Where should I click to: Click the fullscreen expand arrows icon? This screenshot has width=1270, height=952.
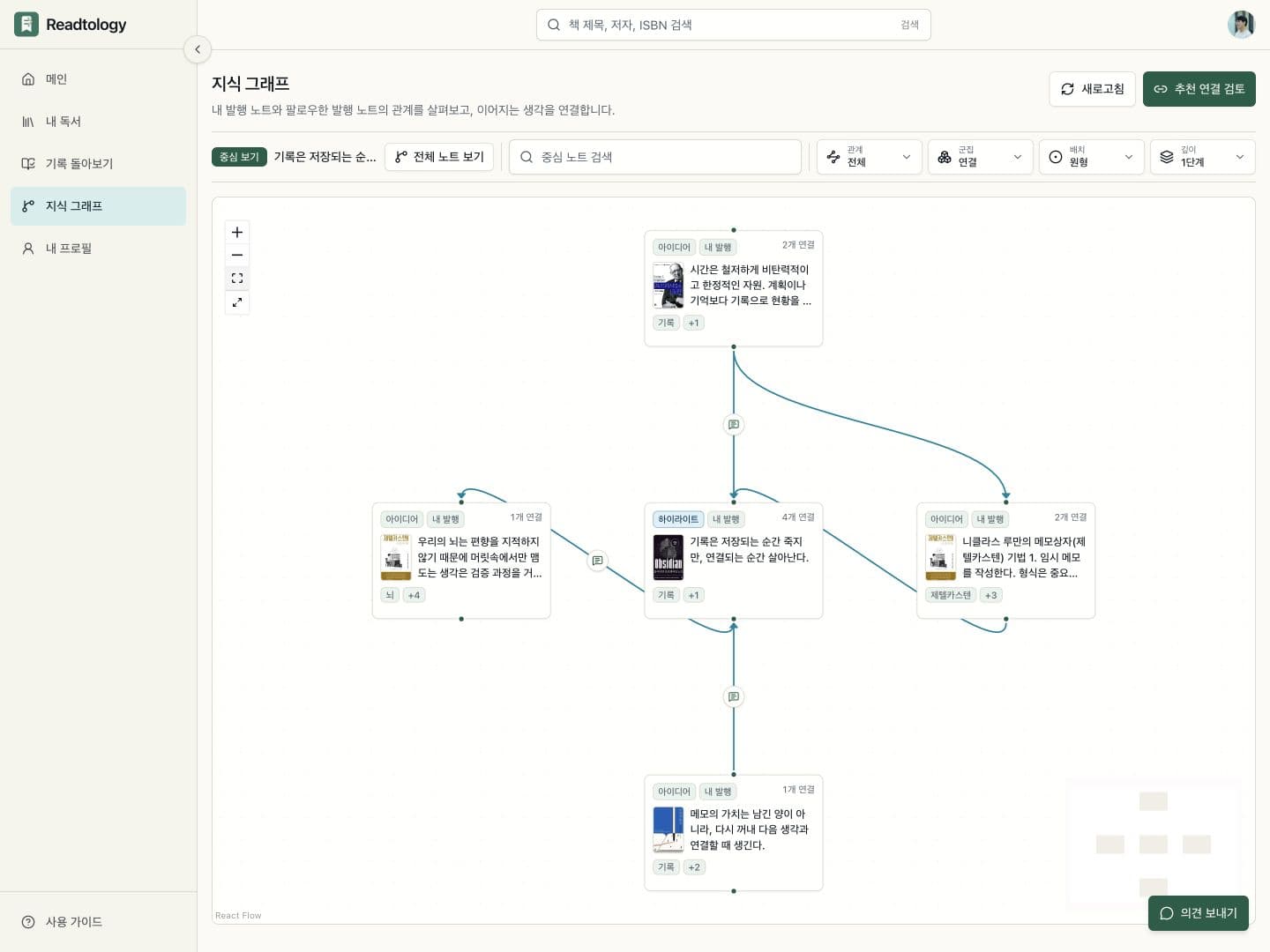(x=237, y=302)
